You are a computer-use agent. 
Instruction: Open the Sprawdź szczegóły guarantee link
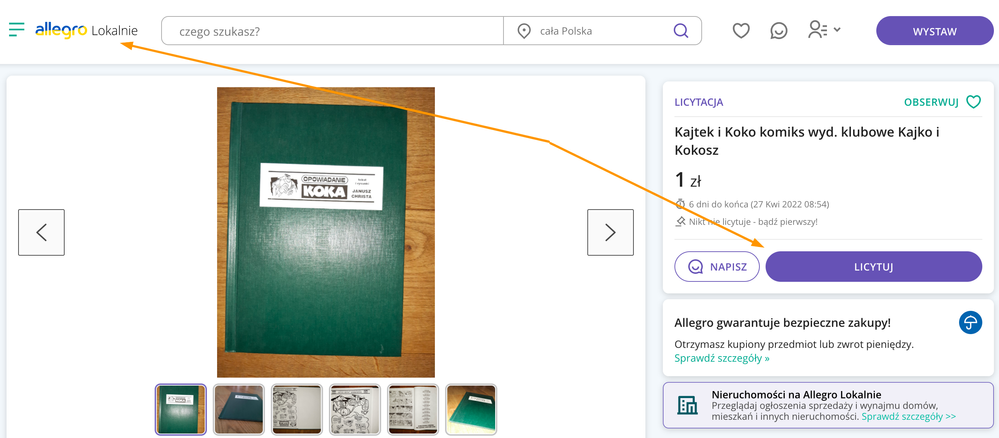pyautogui.click(x=722, y=358)
